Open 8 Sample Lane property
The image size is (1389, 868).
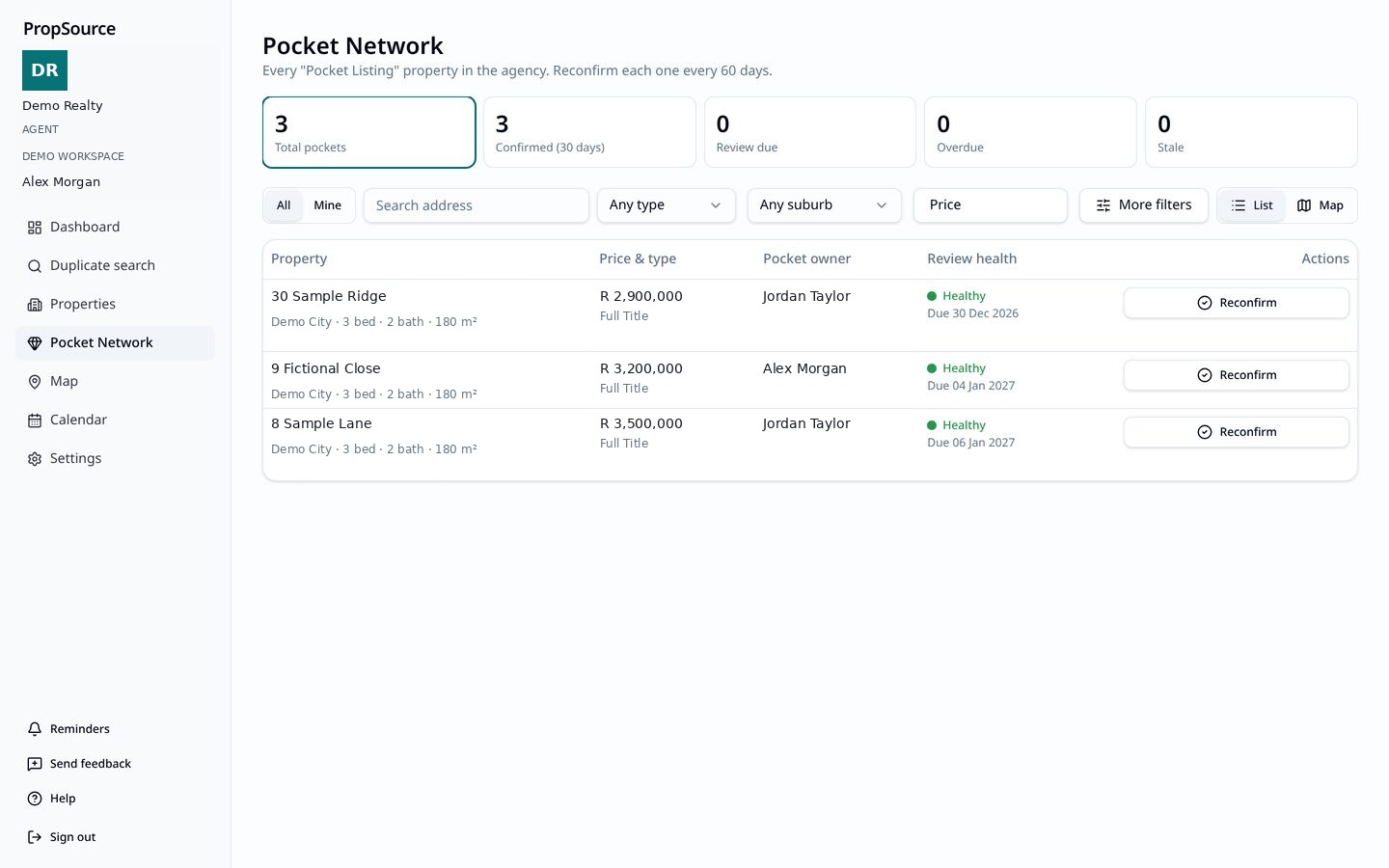321,423
